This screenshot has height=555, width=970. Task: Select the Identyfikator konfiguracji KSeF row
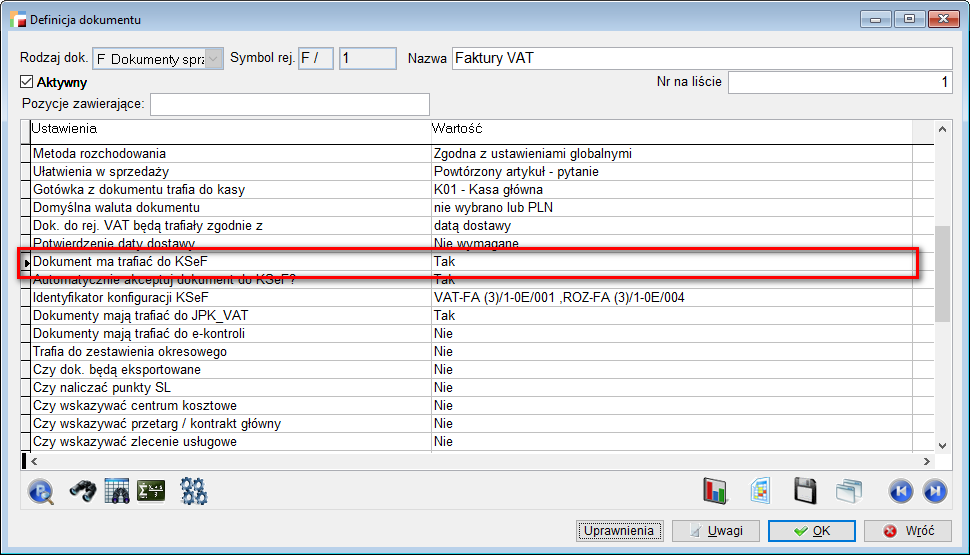pyautogui.click(x=230, y=298)
